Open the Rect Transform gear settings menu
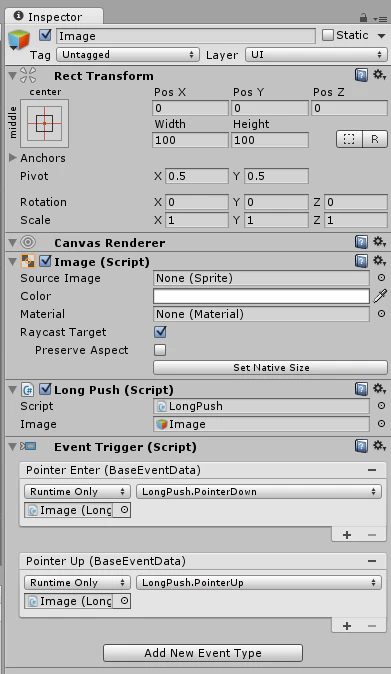391x674 pixels. pos(379,75)
